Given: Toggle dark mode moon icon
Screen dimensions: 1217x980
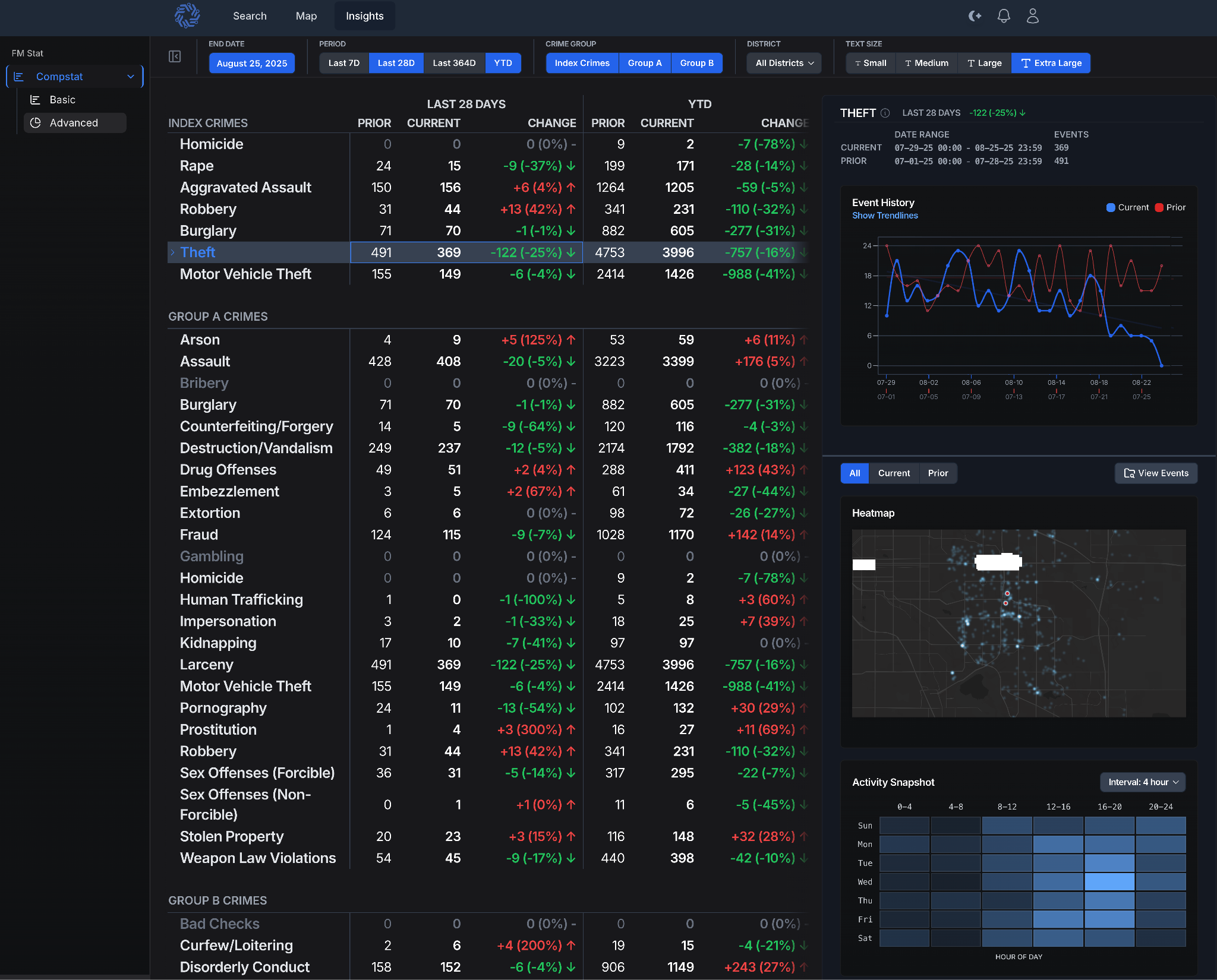Looking at the screenshot, I should click(975, 16).
